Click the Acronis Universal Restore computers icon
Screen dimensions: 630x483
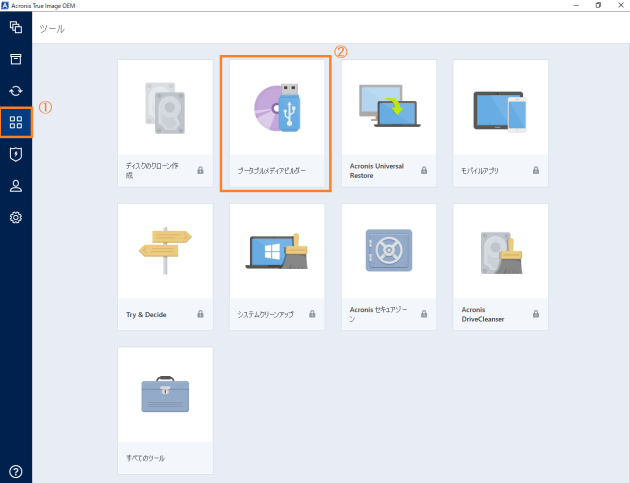tap(389, 106)
